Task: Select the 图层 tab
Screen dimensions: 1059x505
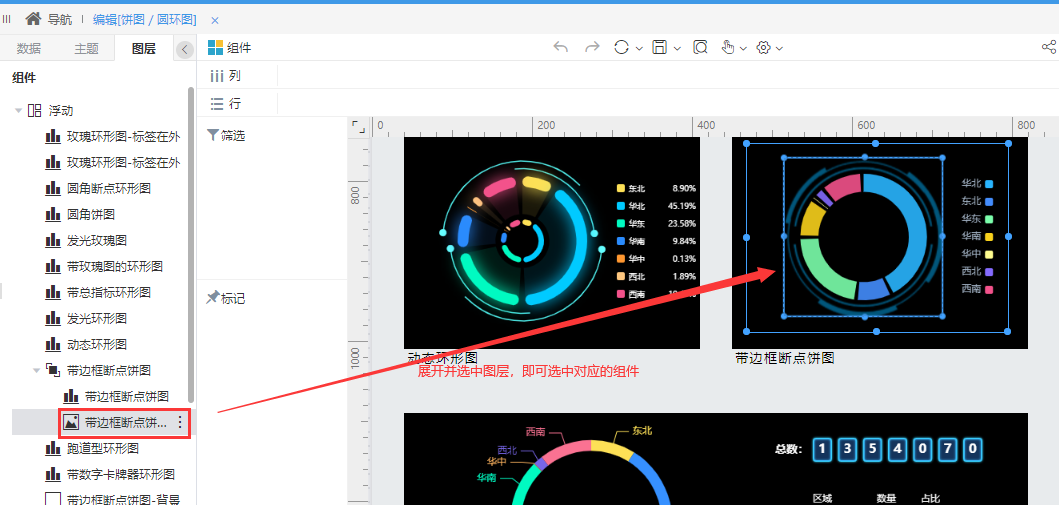Action: [x=144, y=49]
